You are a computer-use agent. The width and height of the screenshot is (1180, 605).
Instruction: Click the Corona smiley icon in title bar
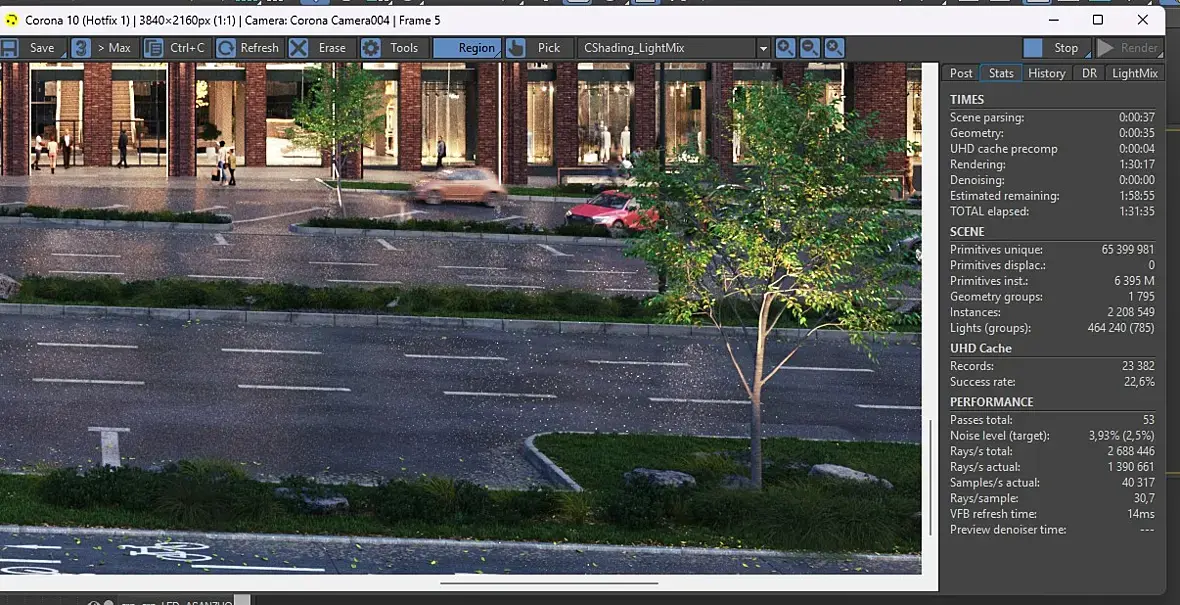[11, 20]
